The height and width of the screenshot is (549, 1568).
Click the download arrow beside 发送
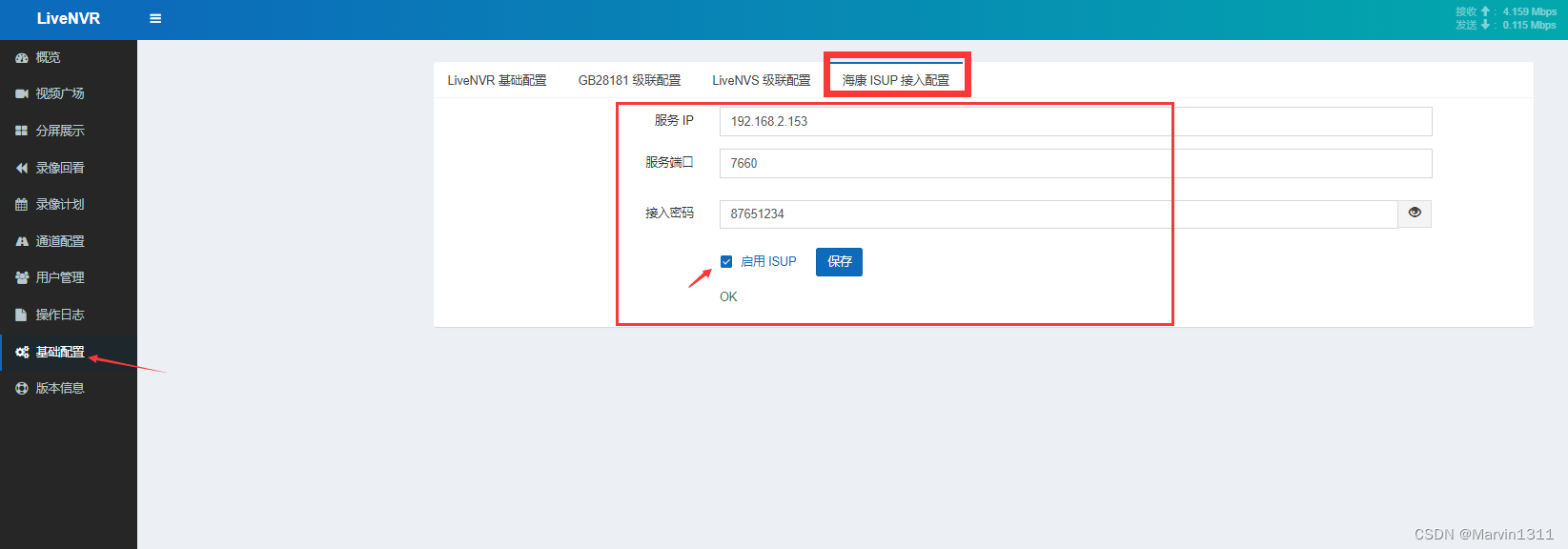pyautogui.click(x=1485, y=25)
